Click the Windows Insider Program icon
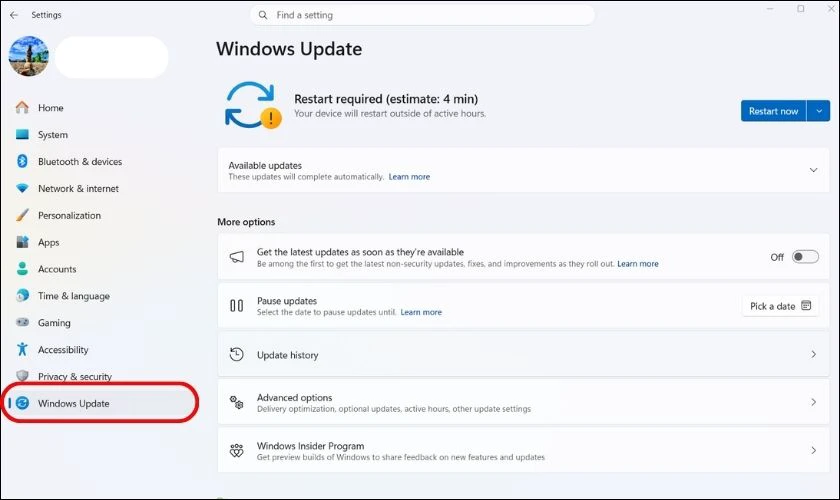The image size is (840, 500). [x=236, y=450]
